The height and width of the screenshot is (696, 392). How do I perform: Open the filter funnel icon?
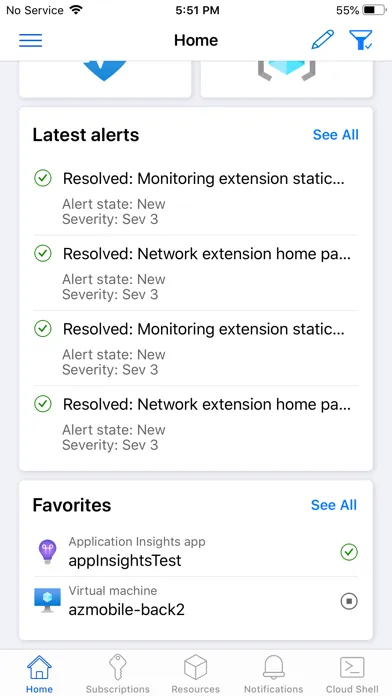[x=360, y=40]
